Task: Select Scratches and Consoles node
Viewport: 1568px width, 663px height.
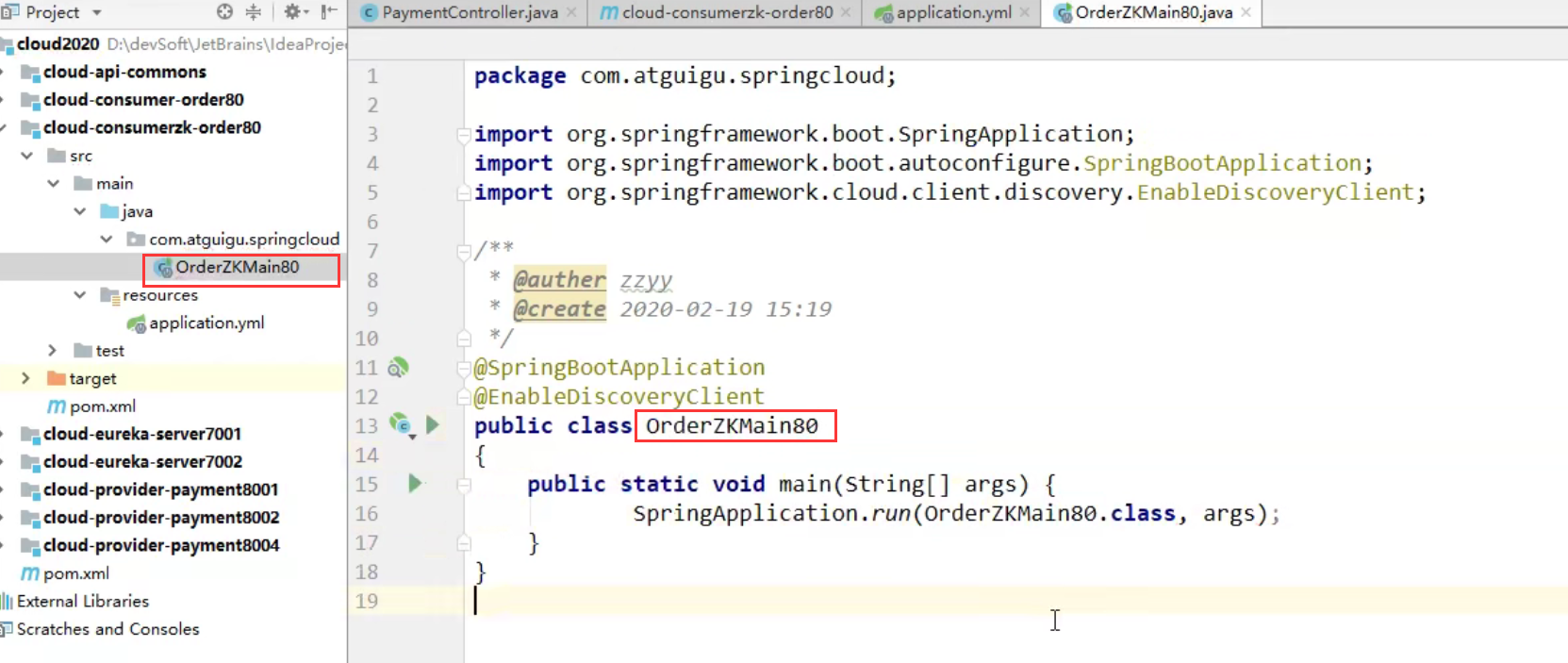Action: click(x=108, y=629)
